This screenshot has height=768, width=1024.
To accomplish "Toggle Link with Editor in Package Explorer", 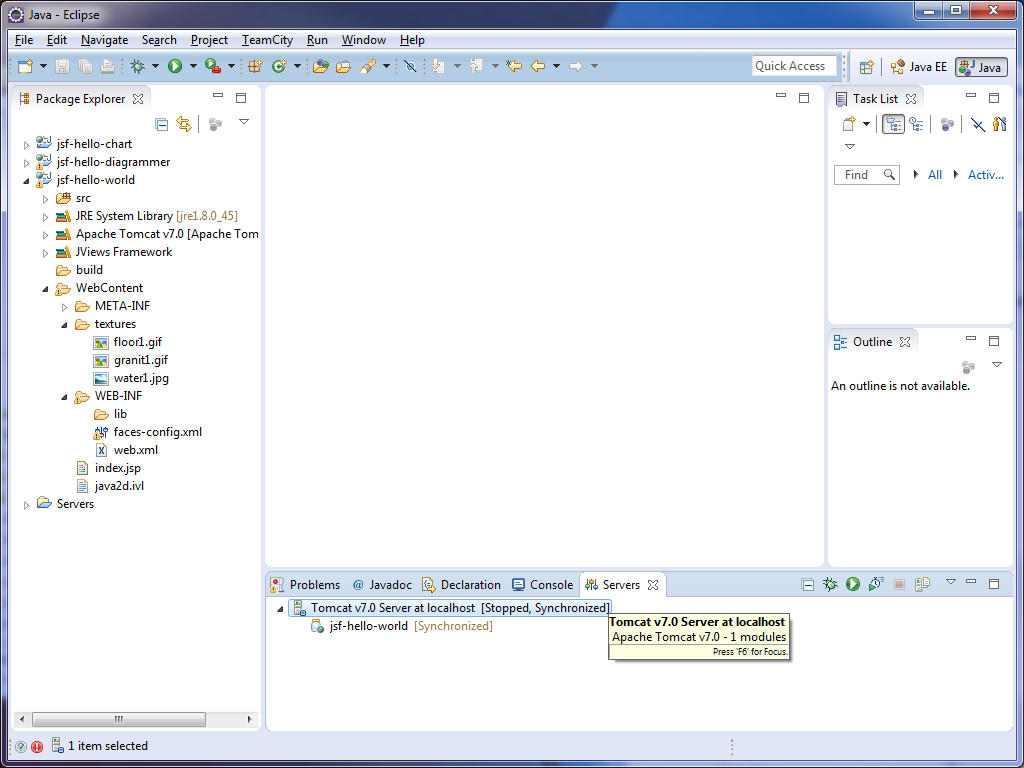I will (x=184, y=124).
